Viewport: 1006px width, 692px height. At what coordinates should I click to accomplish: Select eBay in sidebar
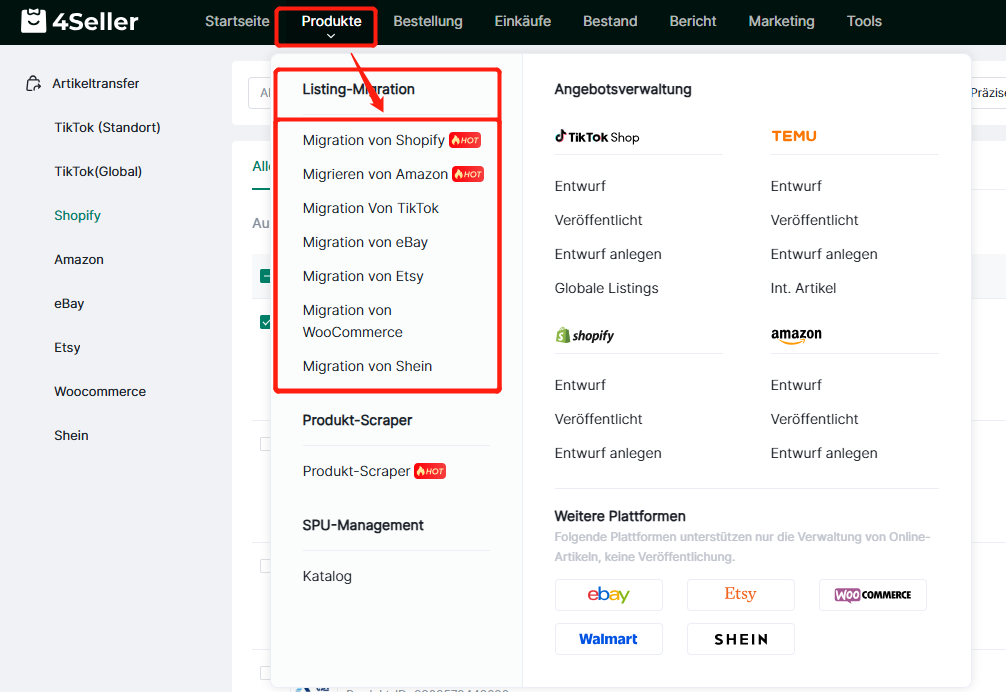[69, 303]
